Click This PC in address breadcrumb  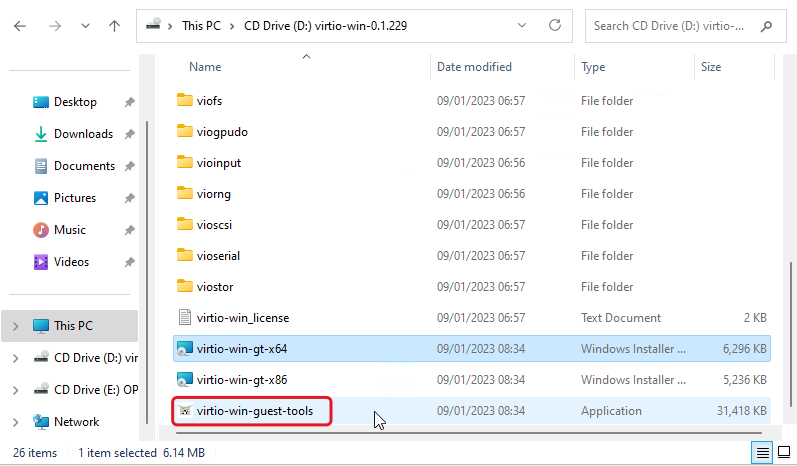click(x=203, y=26)
